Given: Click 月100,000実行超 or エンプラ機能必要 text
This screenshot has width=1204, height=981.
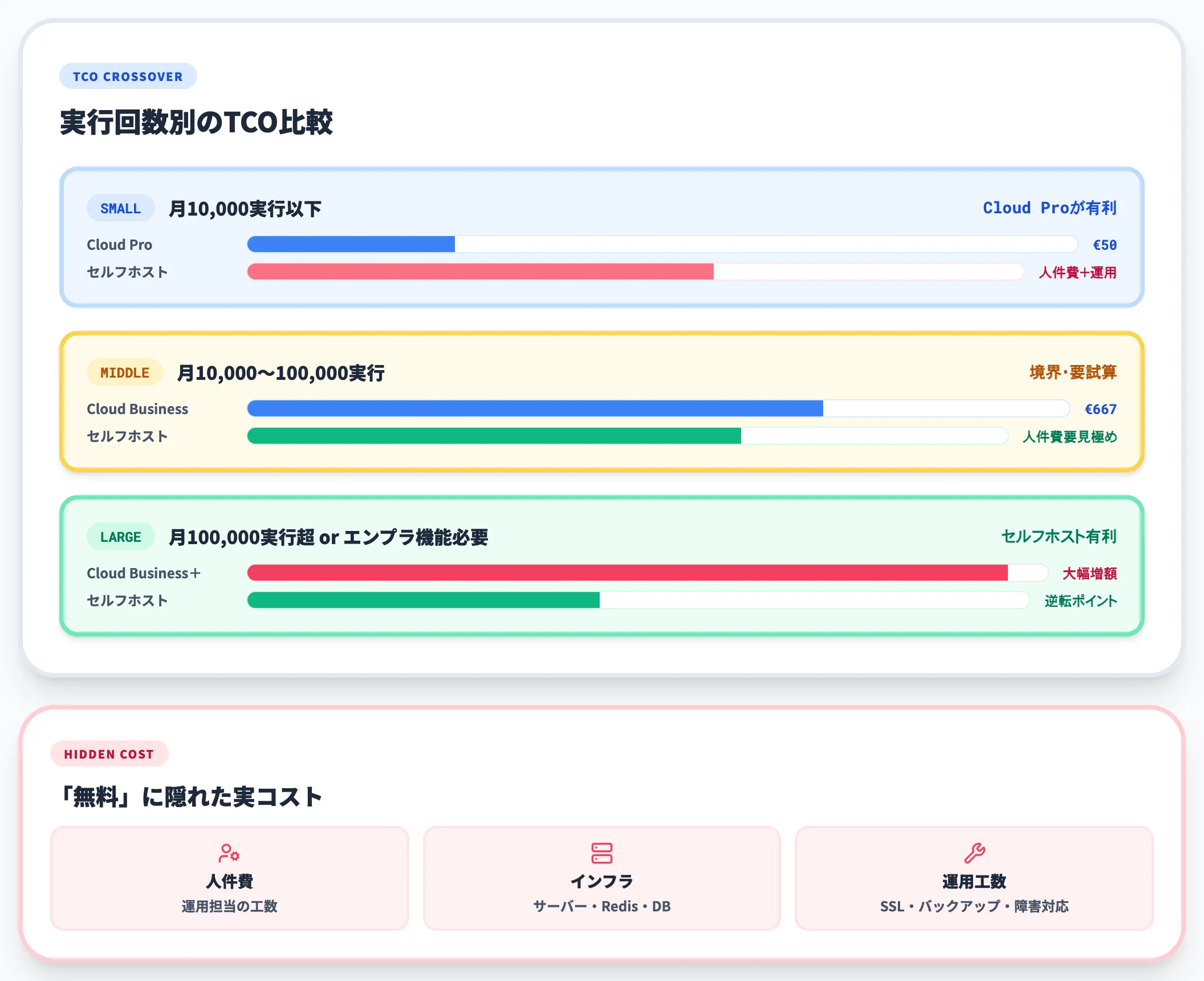Looking at the screenshot, I should coord(328,537).
